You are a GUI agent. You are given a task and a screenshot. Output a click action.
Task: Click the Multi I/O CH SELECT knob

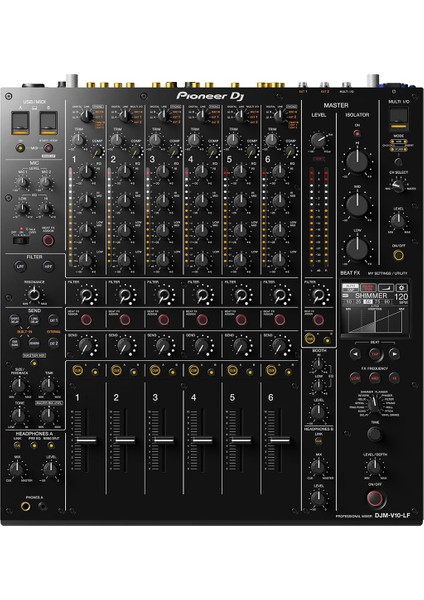(x=398, y=186)
